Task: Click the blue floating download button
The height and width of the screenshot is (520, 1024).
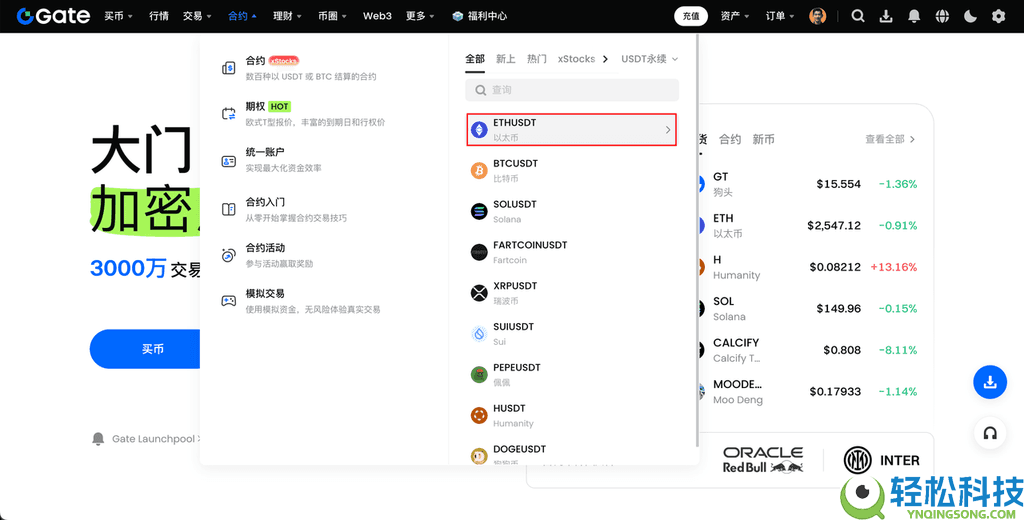Action: tap(990, 382)
